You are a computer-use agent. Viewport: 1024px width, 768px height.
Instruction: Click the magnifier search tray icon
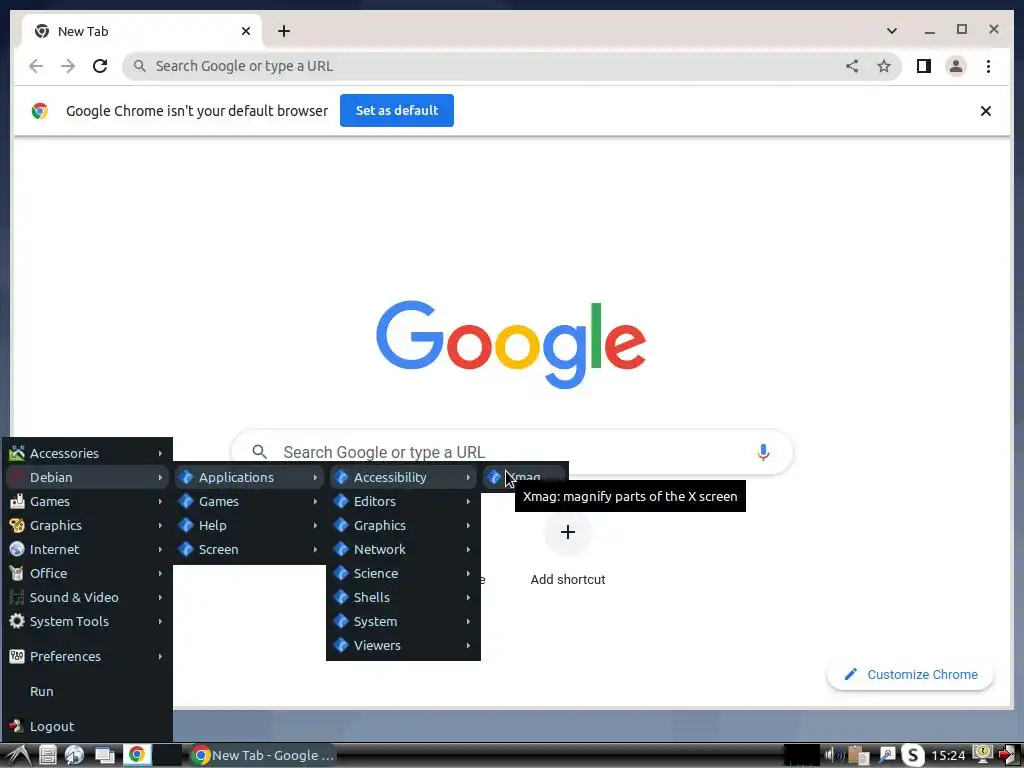tap(886, 756)
